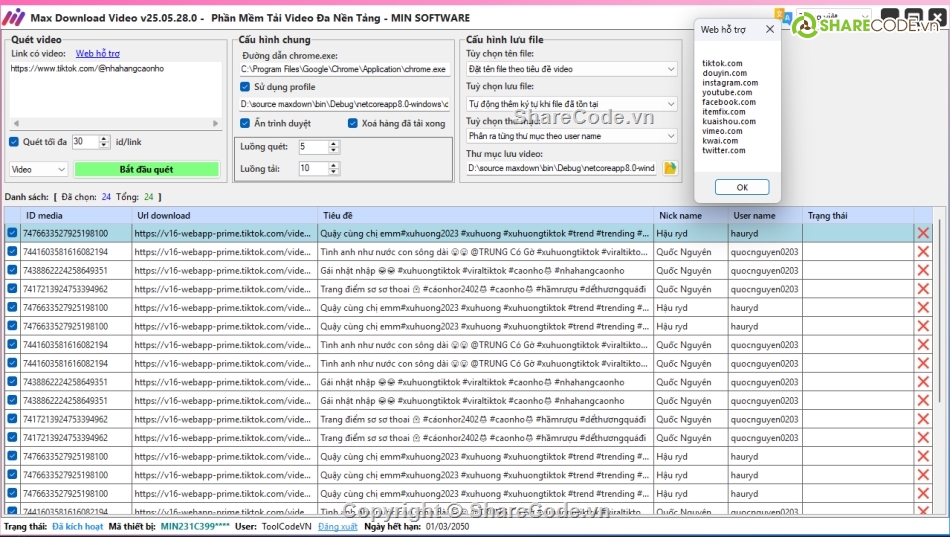Click device code MIN231C399**** in status bar
Screen dimensions: 950x537
point(194,527)
